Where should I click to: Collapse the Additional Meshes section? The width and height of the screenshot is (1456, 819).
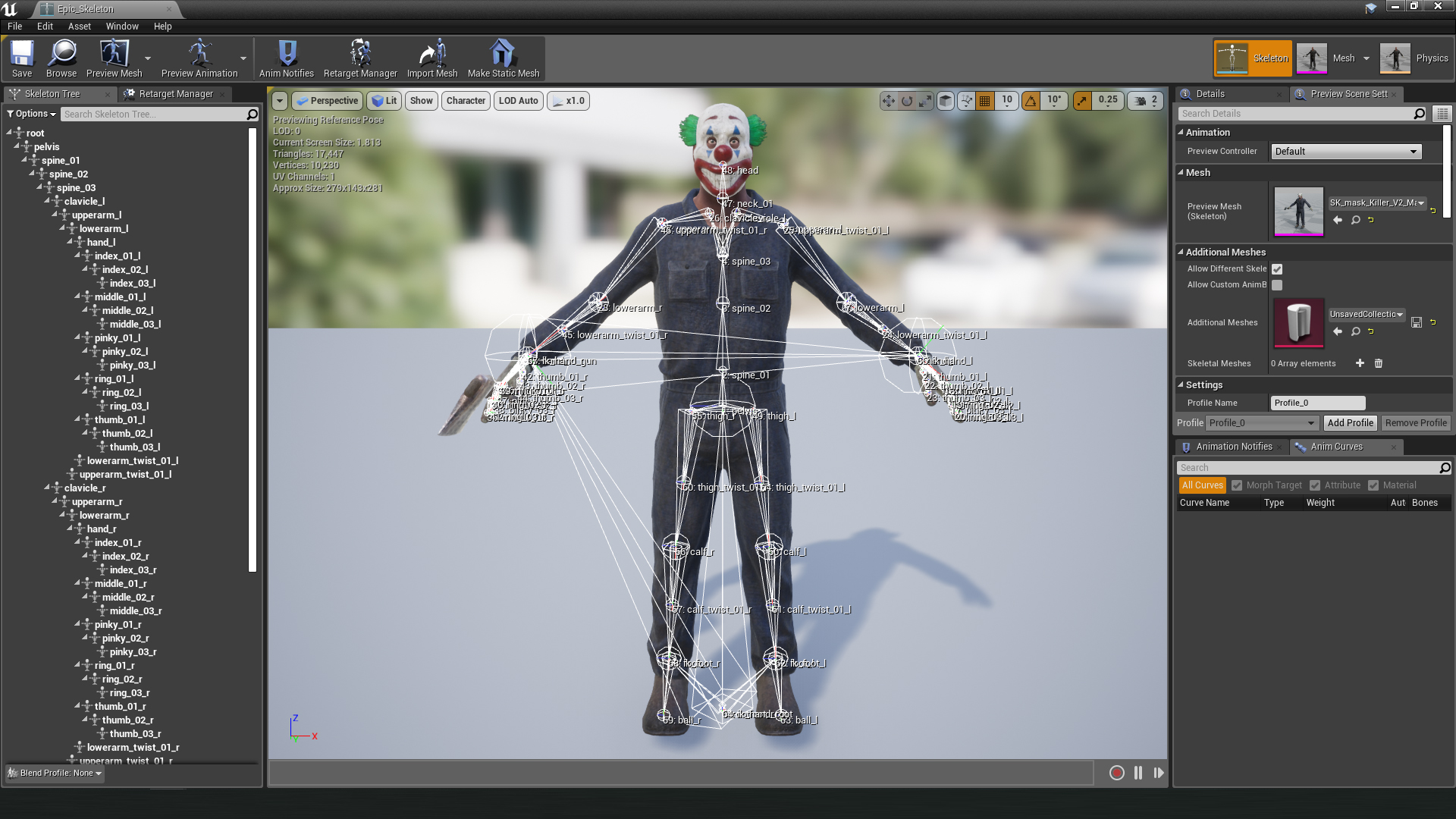(x=1181, y=252)
